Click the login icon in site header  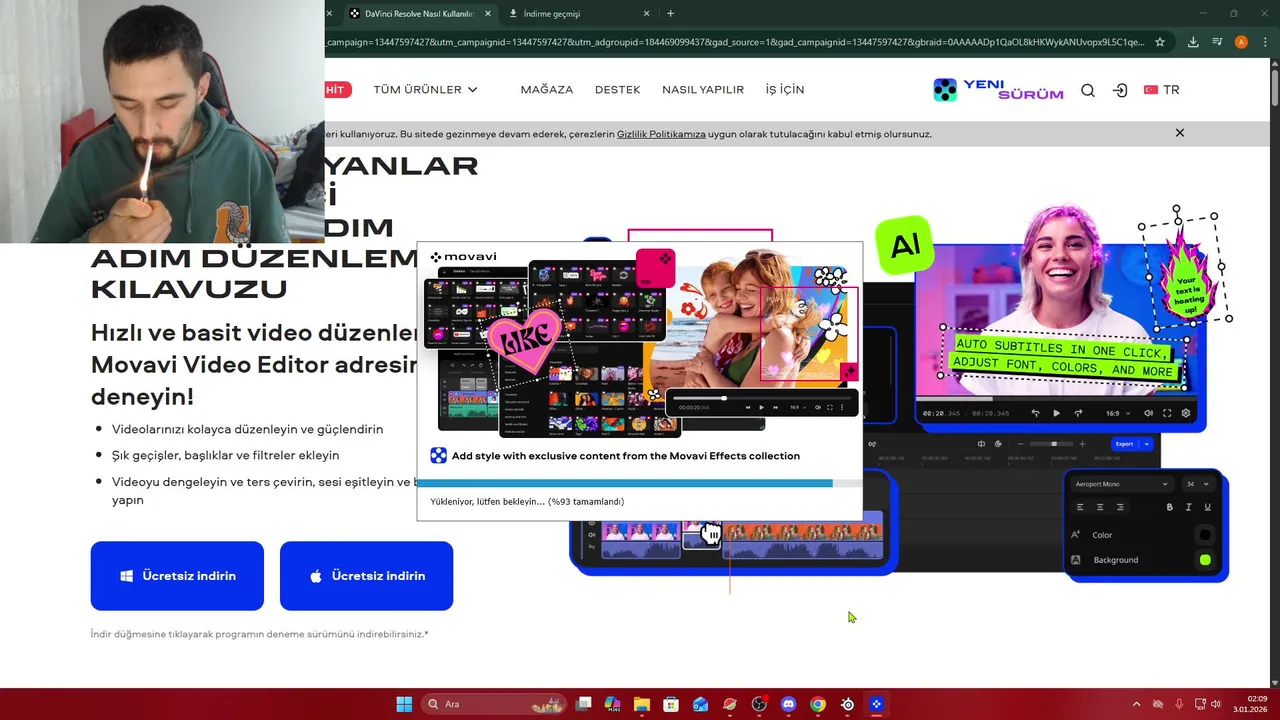pyautogui.click(x=1120, y=90)
